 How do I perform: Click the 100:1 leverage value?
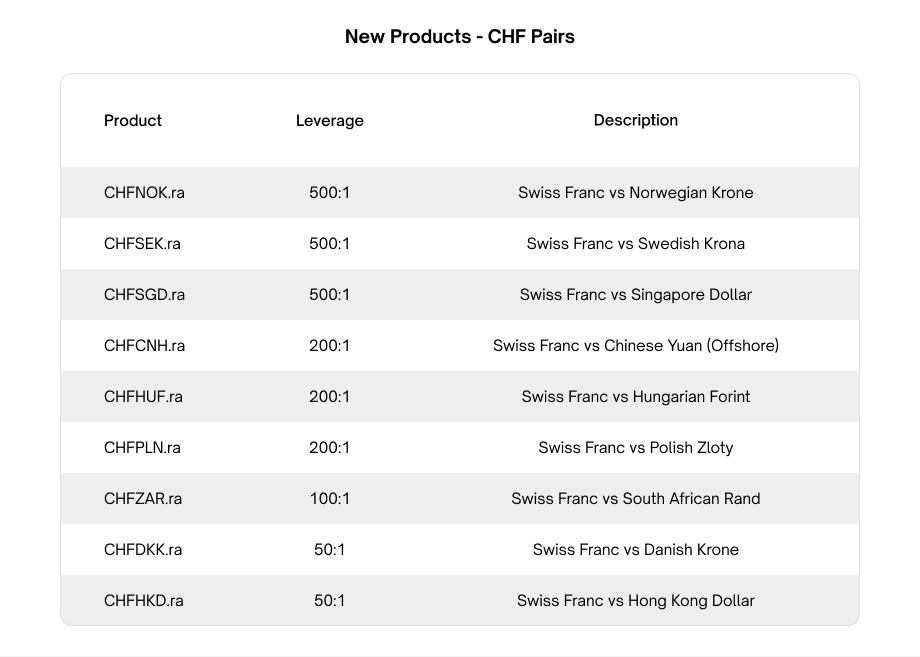point(329,498)
